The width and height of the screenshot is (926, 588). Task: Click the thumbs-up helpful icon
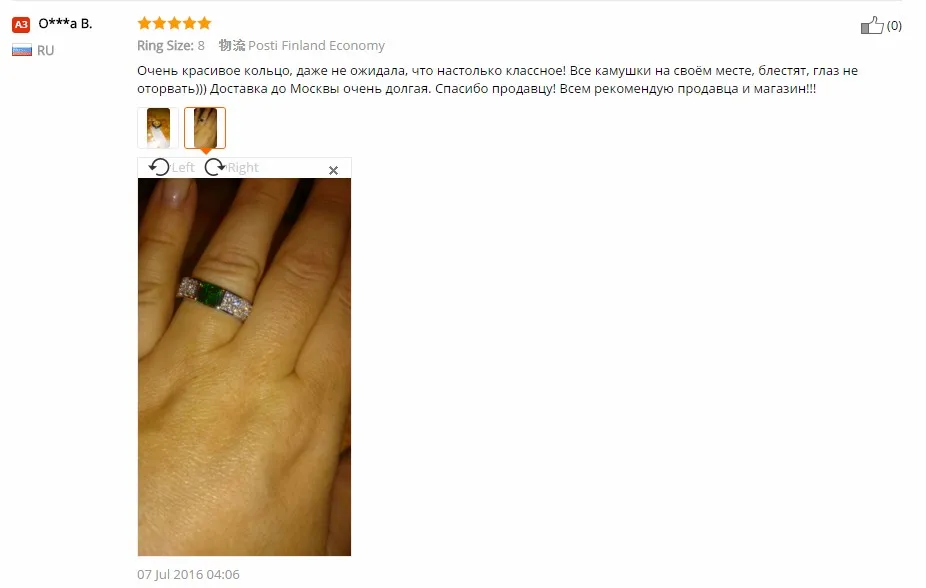coord(872,25)
